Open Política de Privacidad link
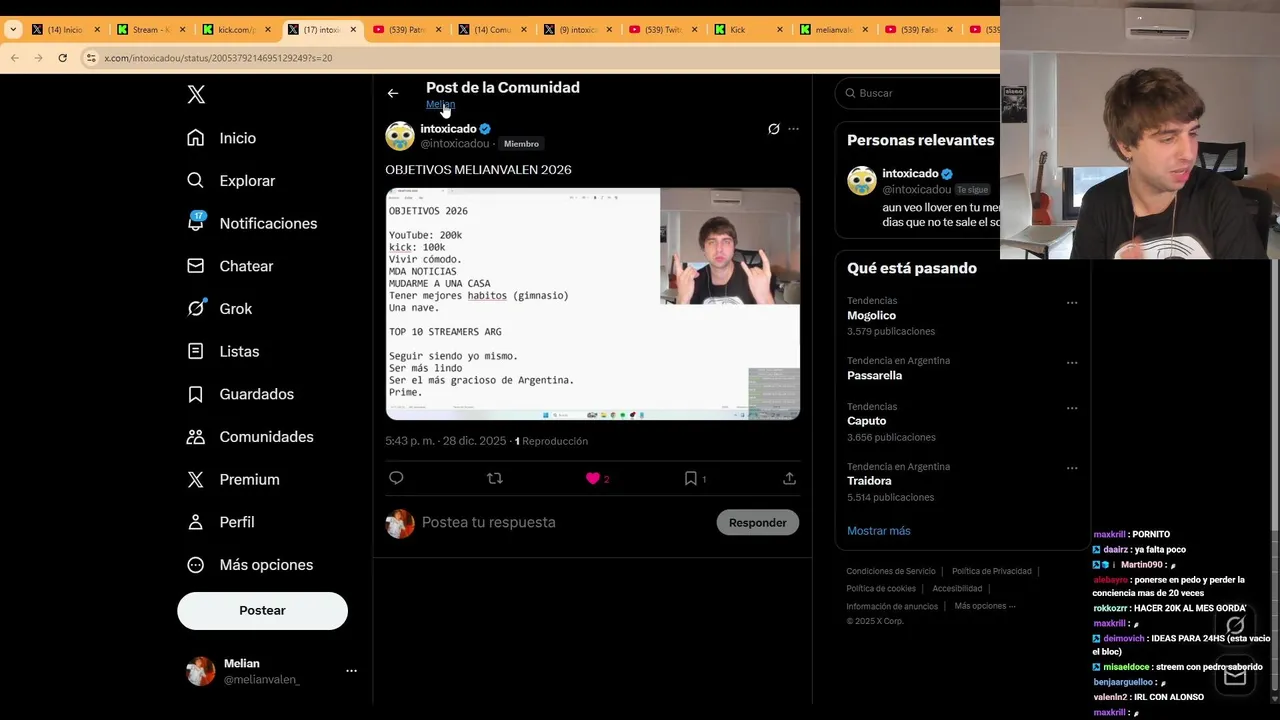1280x720 pixels. click(x=991, y=571)
